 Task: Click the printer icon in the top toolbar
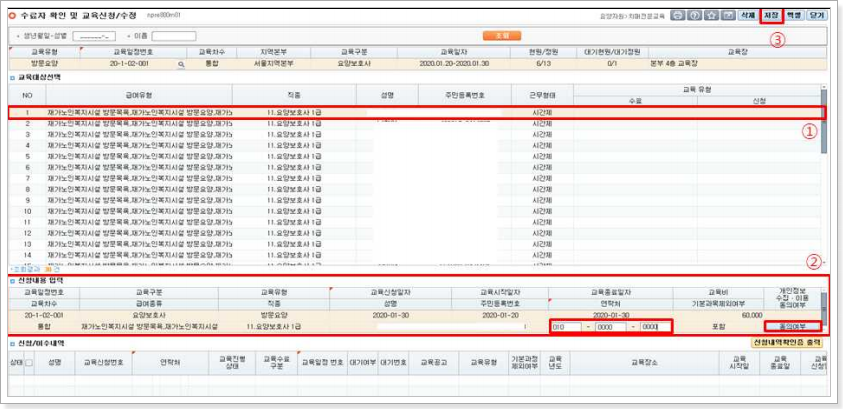click(678, 16)
